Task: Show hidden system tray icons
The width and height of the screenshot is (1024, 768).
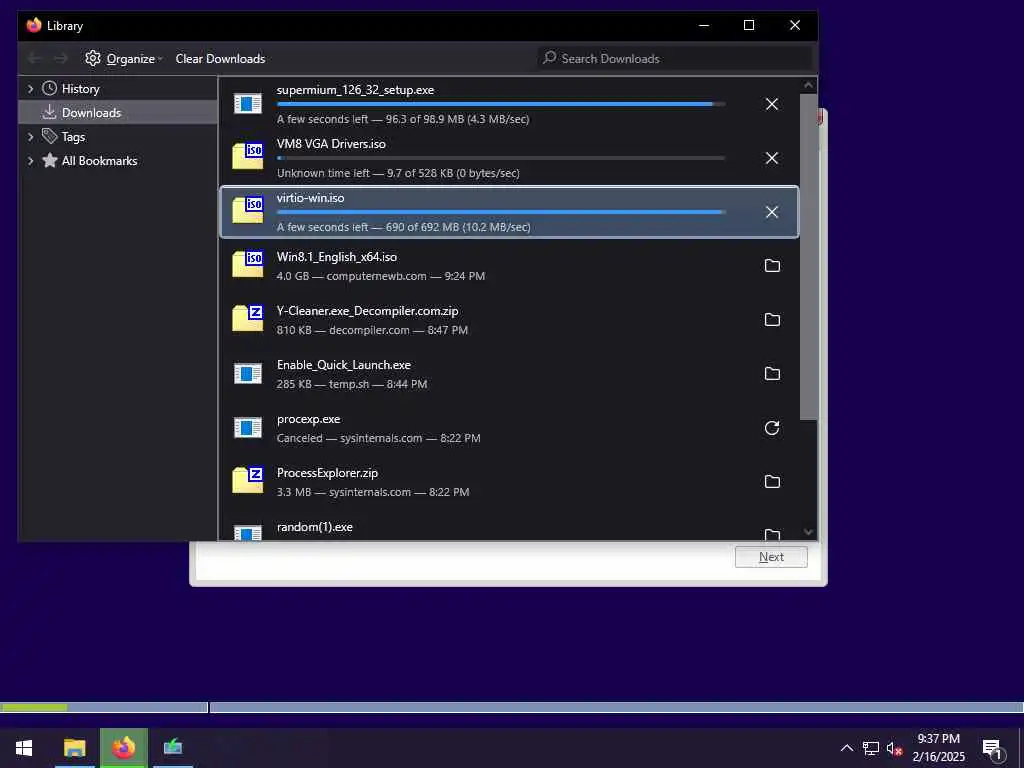Action: [x=846, y=748]
